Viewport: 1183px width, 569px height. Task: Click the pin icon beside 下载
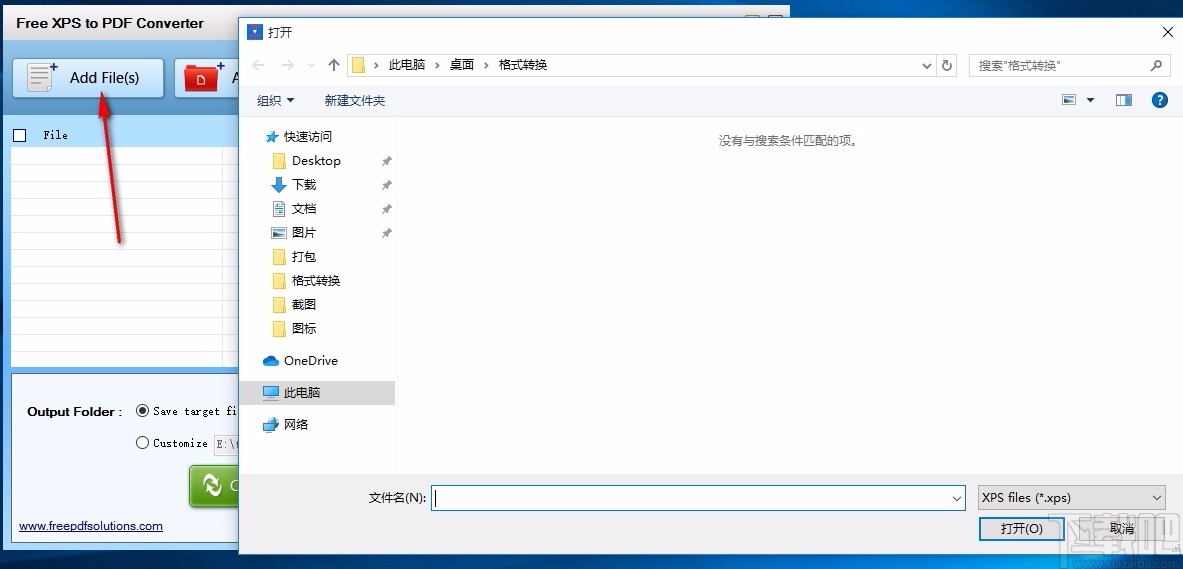click(x=386, y=185)
